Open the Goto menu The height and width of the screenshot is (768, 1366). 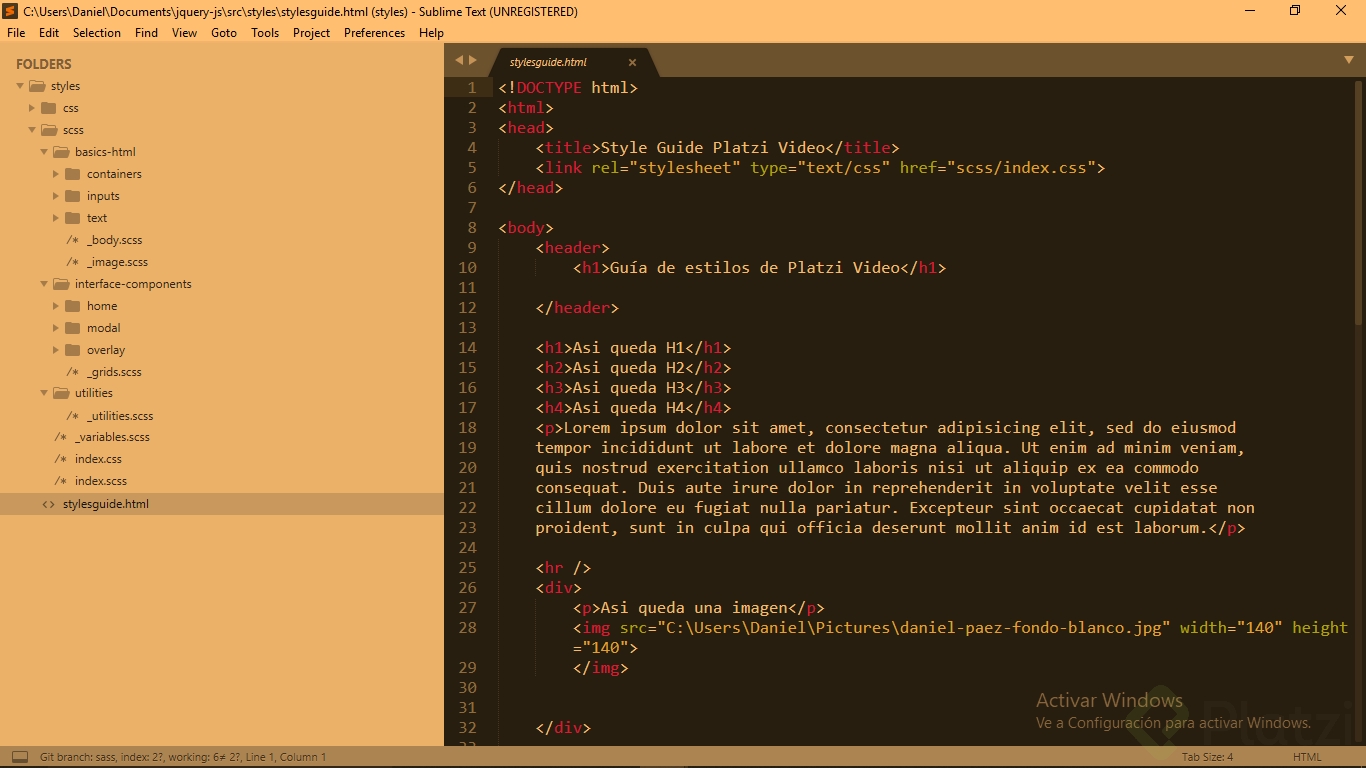pos(224,33)
